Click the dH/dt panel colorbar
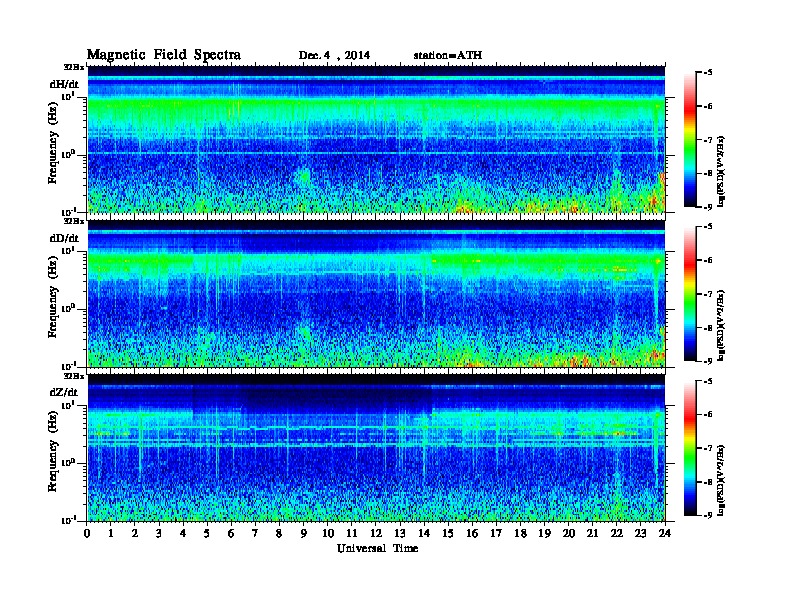Viewport: 792px width, 612px height. point(690,140)
